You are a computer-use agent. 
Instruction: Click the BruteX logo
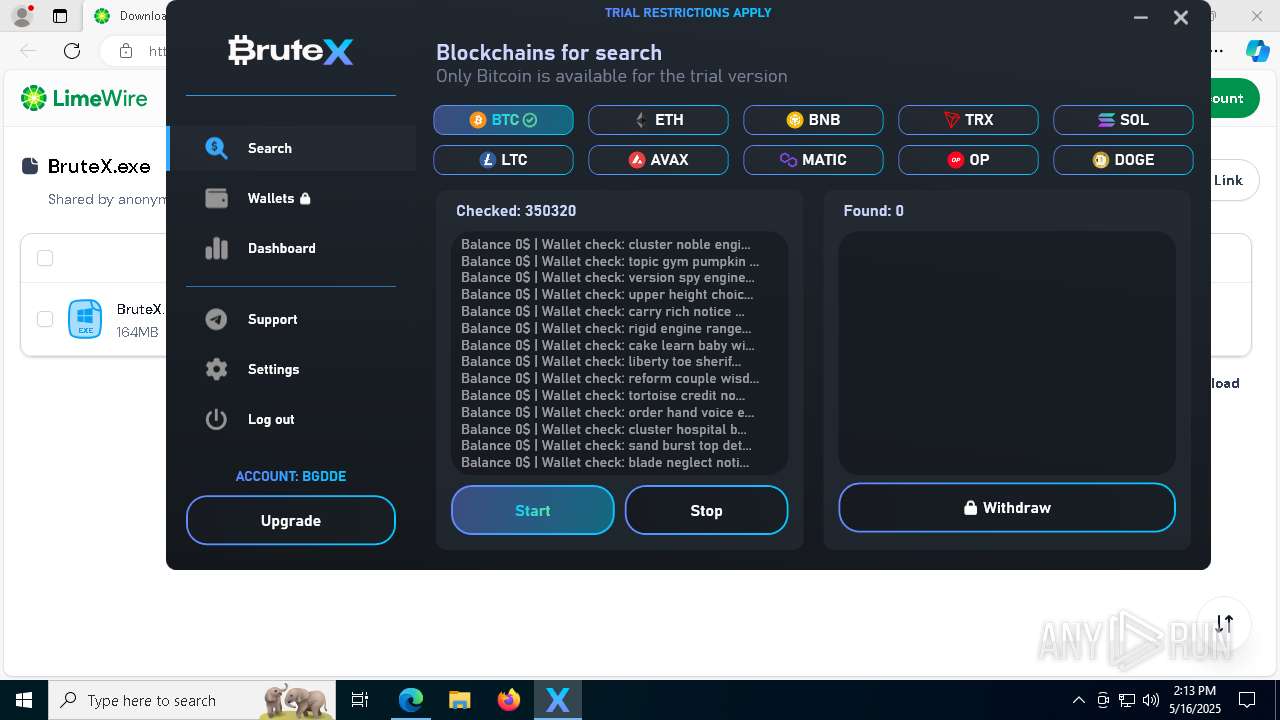click(x=291, y=50)
